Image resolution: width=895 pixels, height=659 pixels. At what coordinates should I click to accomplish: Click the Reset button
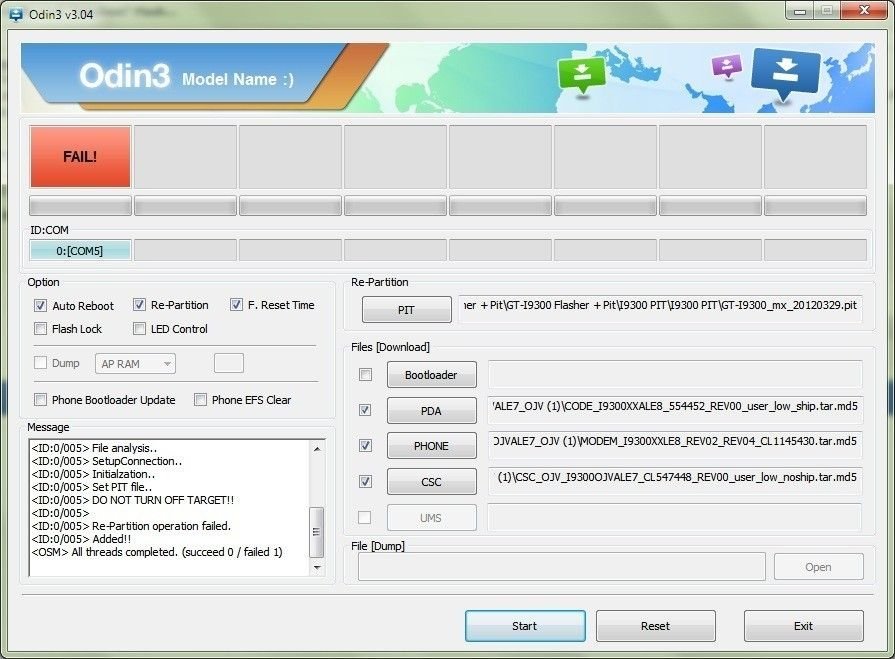655,626
